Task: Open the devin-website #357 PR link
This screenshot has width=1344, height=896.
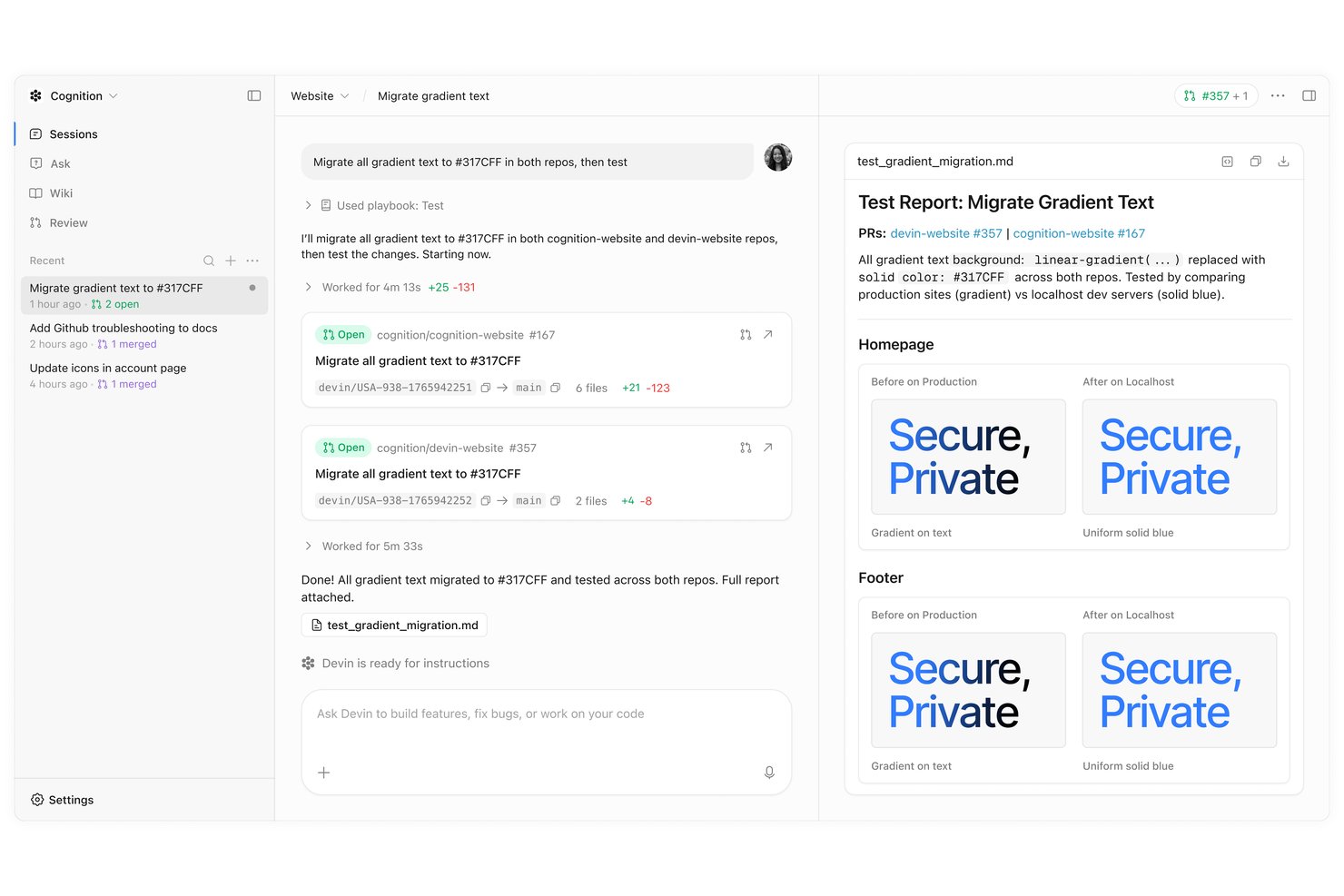Action: (946, 233)
